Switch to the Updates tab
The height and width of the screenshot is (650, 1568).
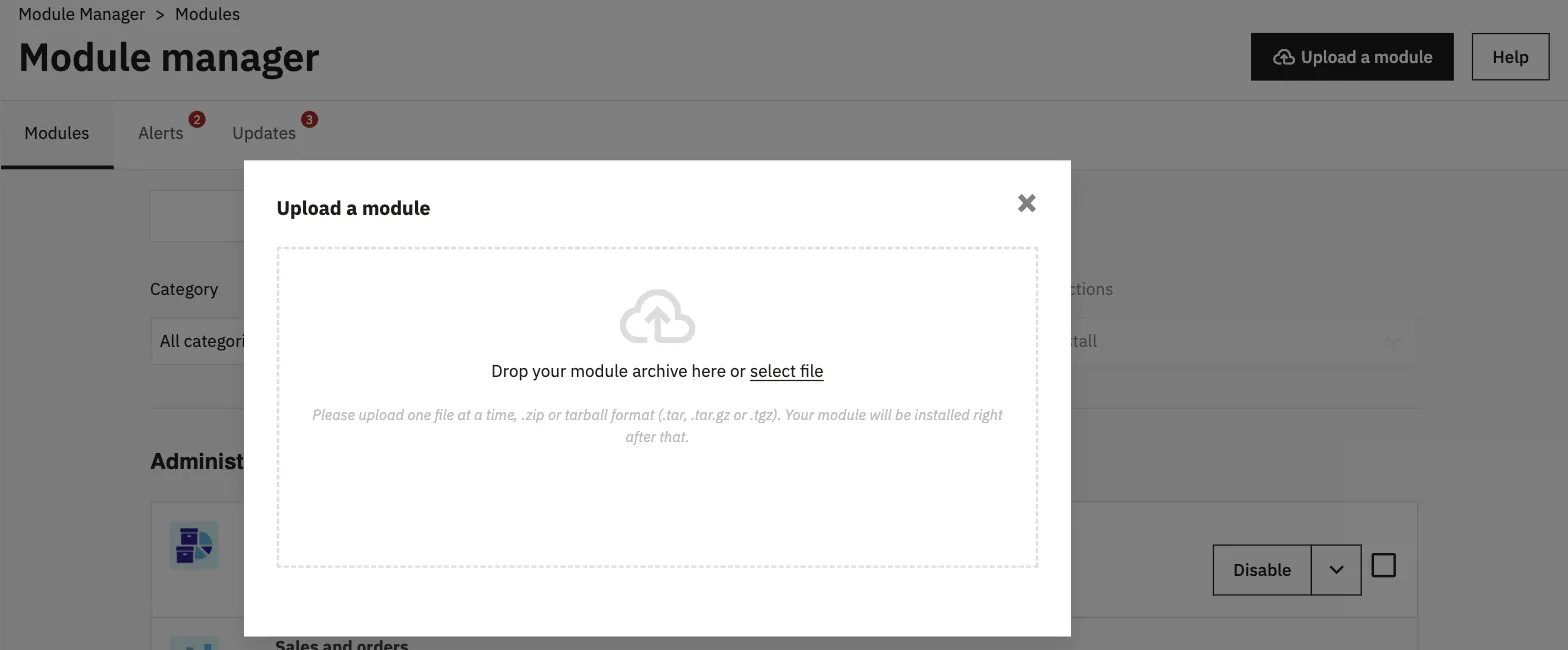(264, 133)
